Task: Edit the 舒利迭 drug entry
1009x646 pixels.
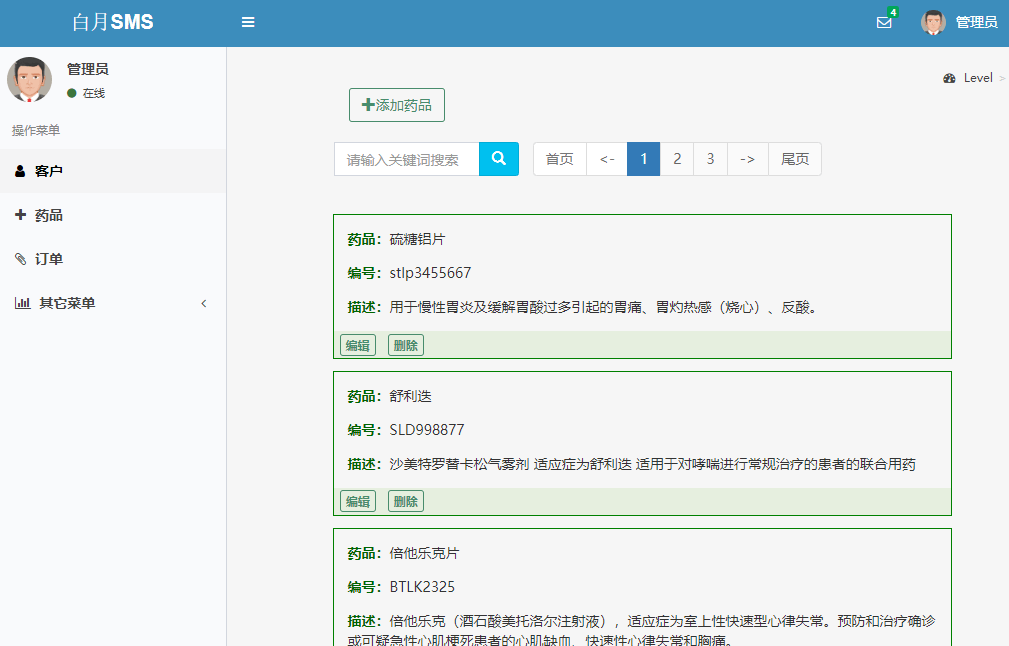Action: coord(358,501)
